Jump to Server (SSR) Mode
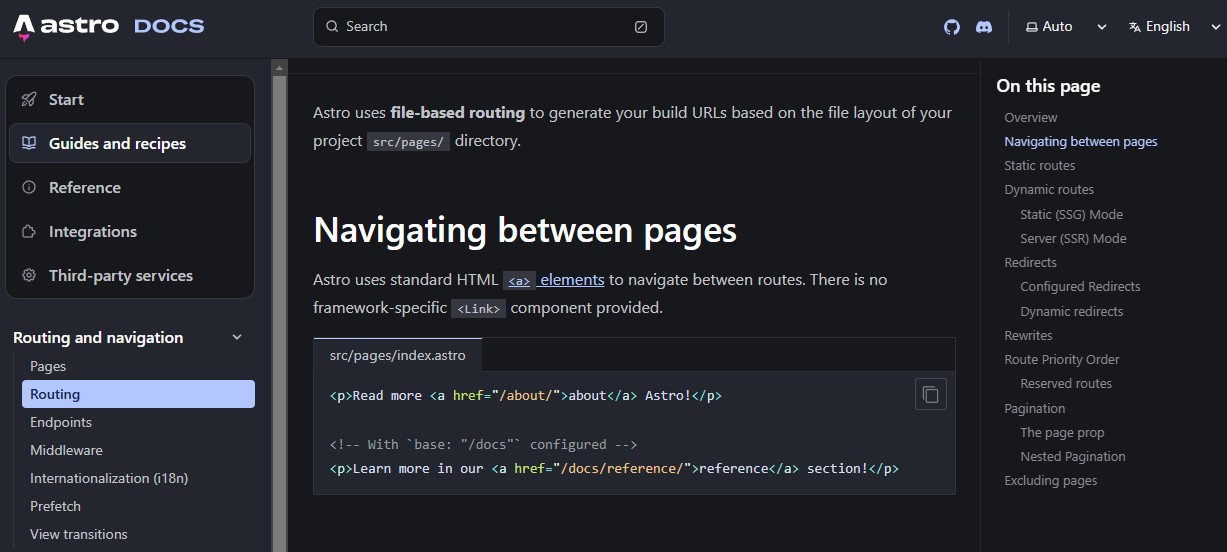This screenshot has height=552, width=1227. [x=1073, y=238]
